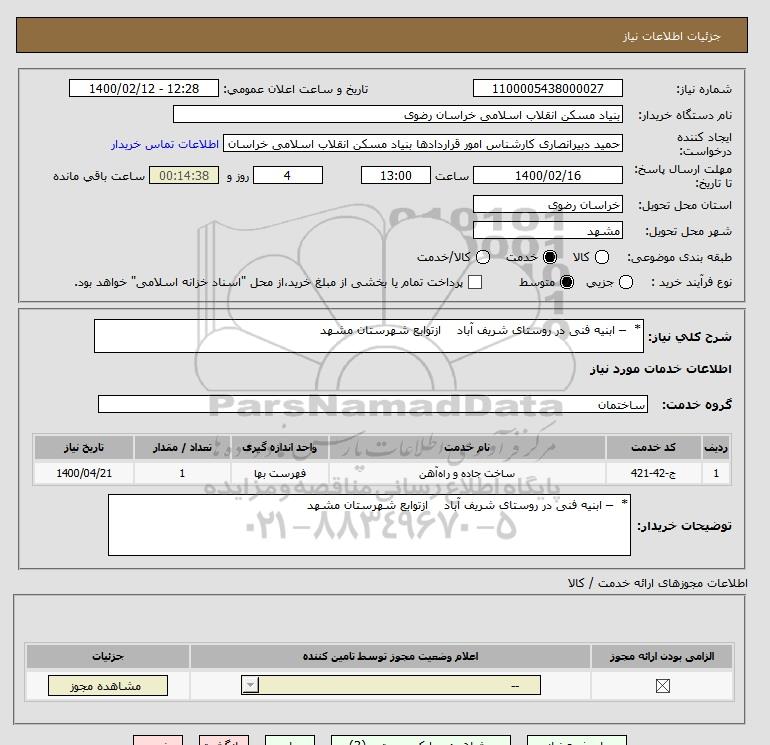This screenshot has height=745, width=770.
Task: Click the service name cell ساخت جاده و راه‌آهن
Action: point(467,473)
